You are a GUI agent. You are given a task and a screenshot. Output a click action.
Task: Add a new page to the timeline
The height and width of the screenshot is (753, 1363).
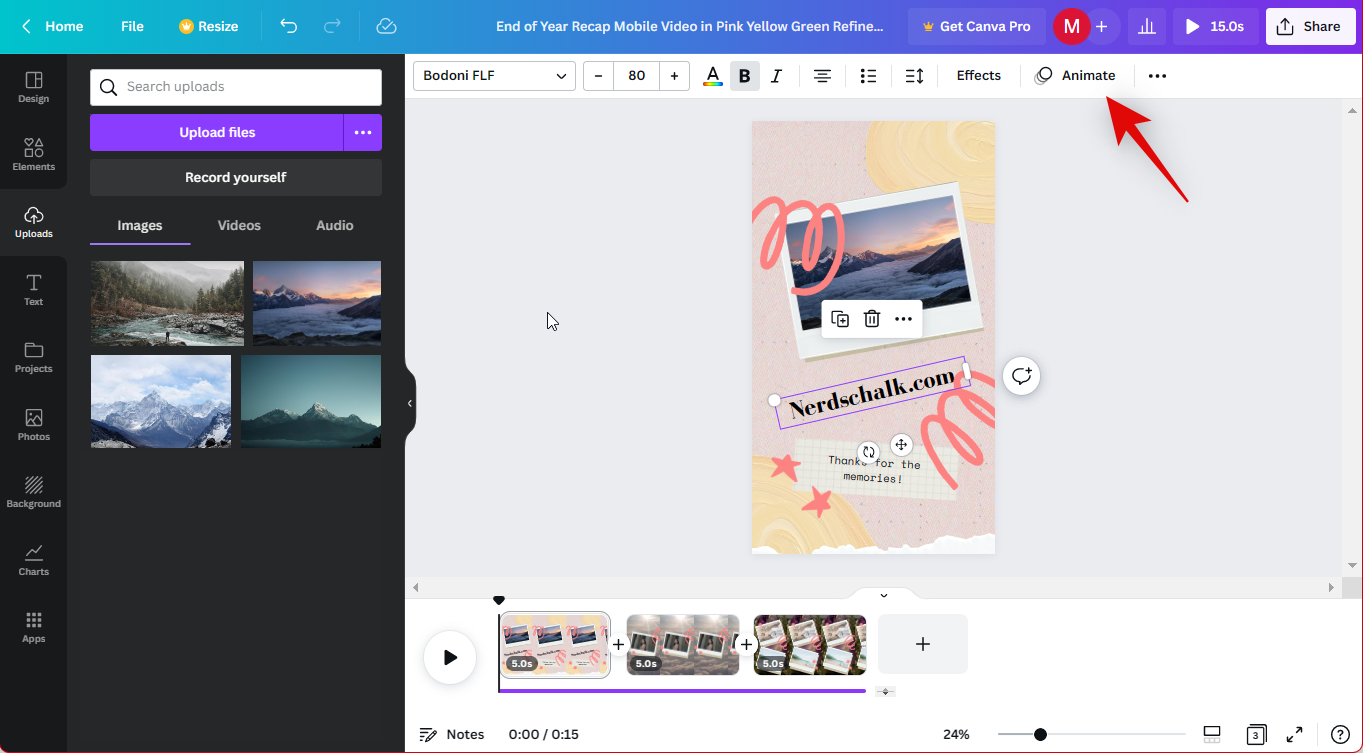coord(923,644)
